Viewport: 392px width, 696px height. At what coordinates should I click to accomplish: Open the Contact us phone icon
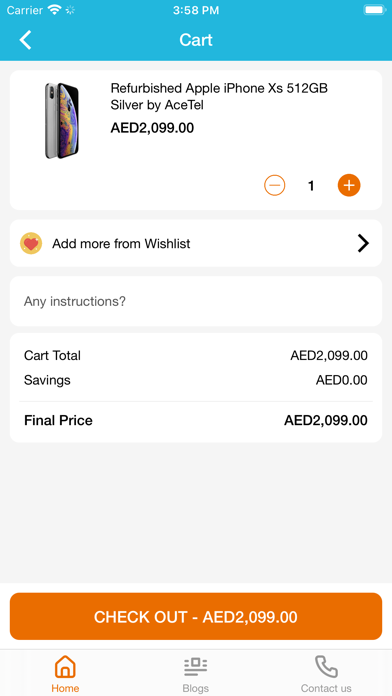[x=326, y=667]
